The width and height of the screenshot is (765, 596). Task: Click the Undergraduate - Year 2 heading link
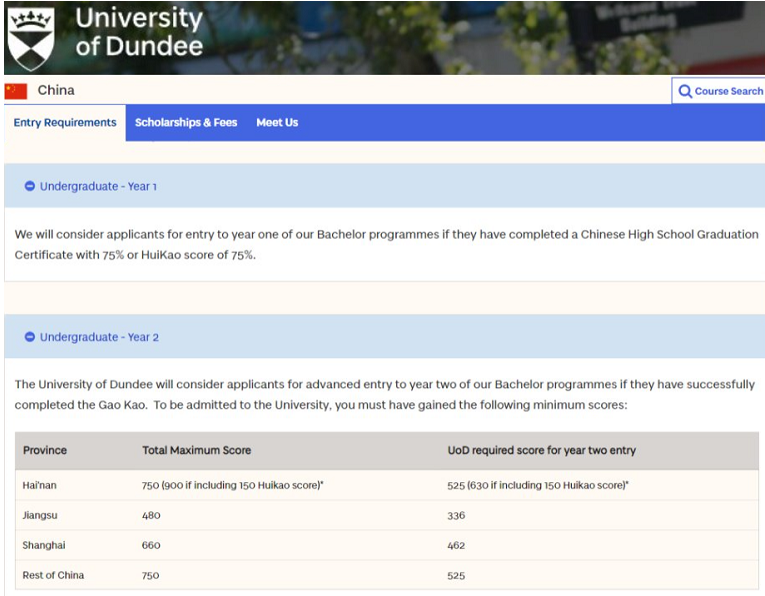(99, 337)
